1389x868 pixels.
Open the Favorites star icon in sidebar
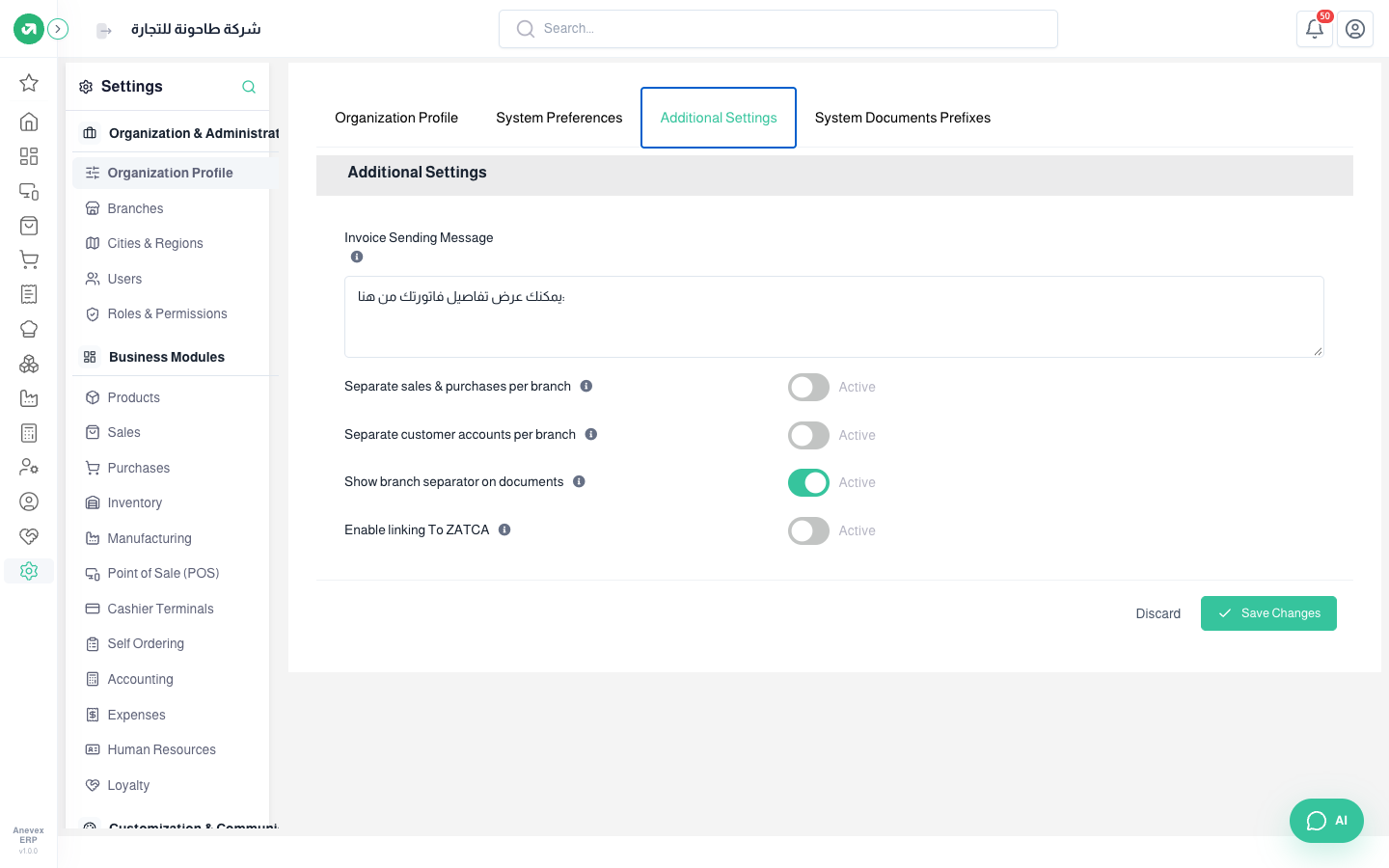(29, 83)
